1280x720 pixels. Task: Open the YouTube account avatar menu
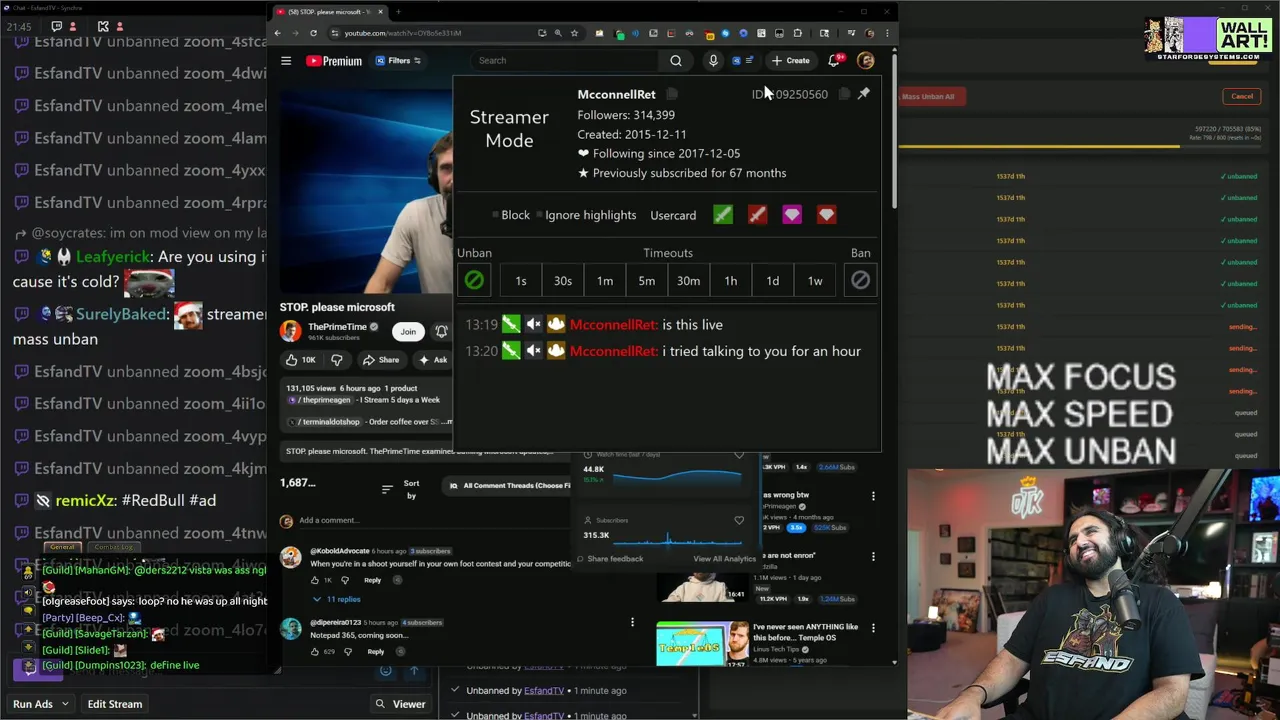(x=866, y=61)
